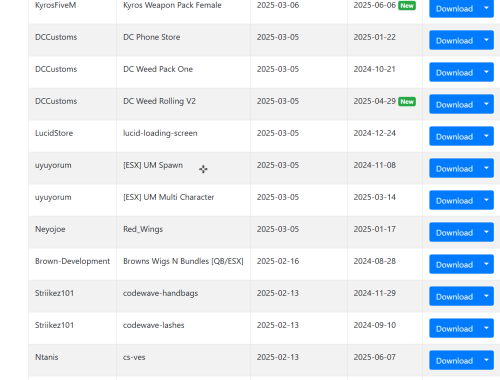Viewport: 500px width, 380px height.
Task: Select author Brown-Development
Action: 72,261
